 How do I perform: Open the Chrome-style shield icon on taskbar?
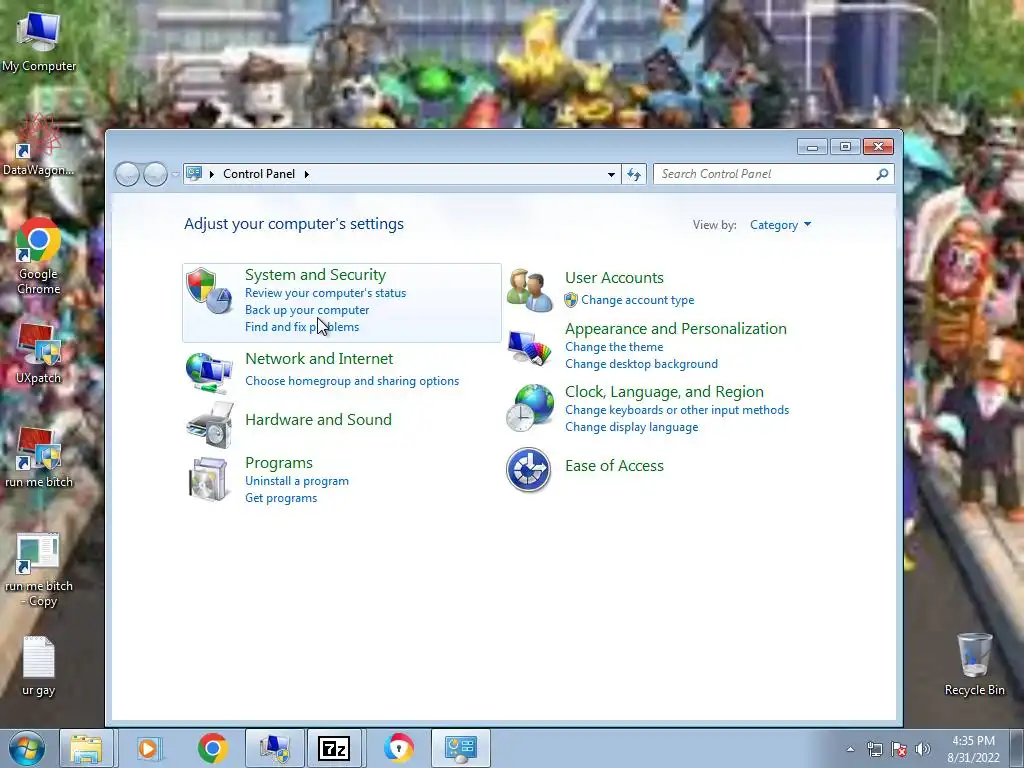(398, 748)
